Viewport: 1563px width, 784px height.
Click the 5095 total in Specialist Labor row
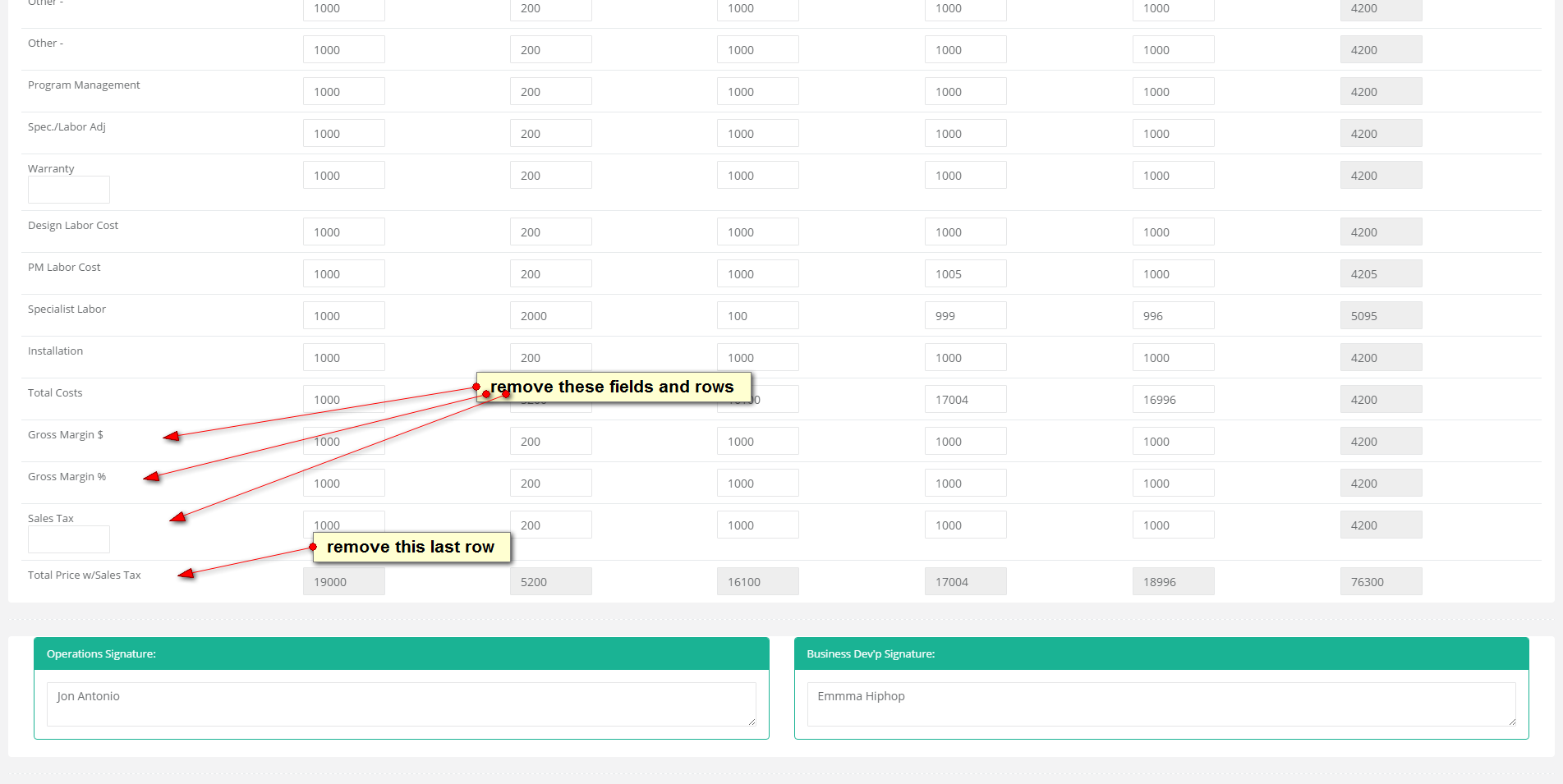[1381, 315]
